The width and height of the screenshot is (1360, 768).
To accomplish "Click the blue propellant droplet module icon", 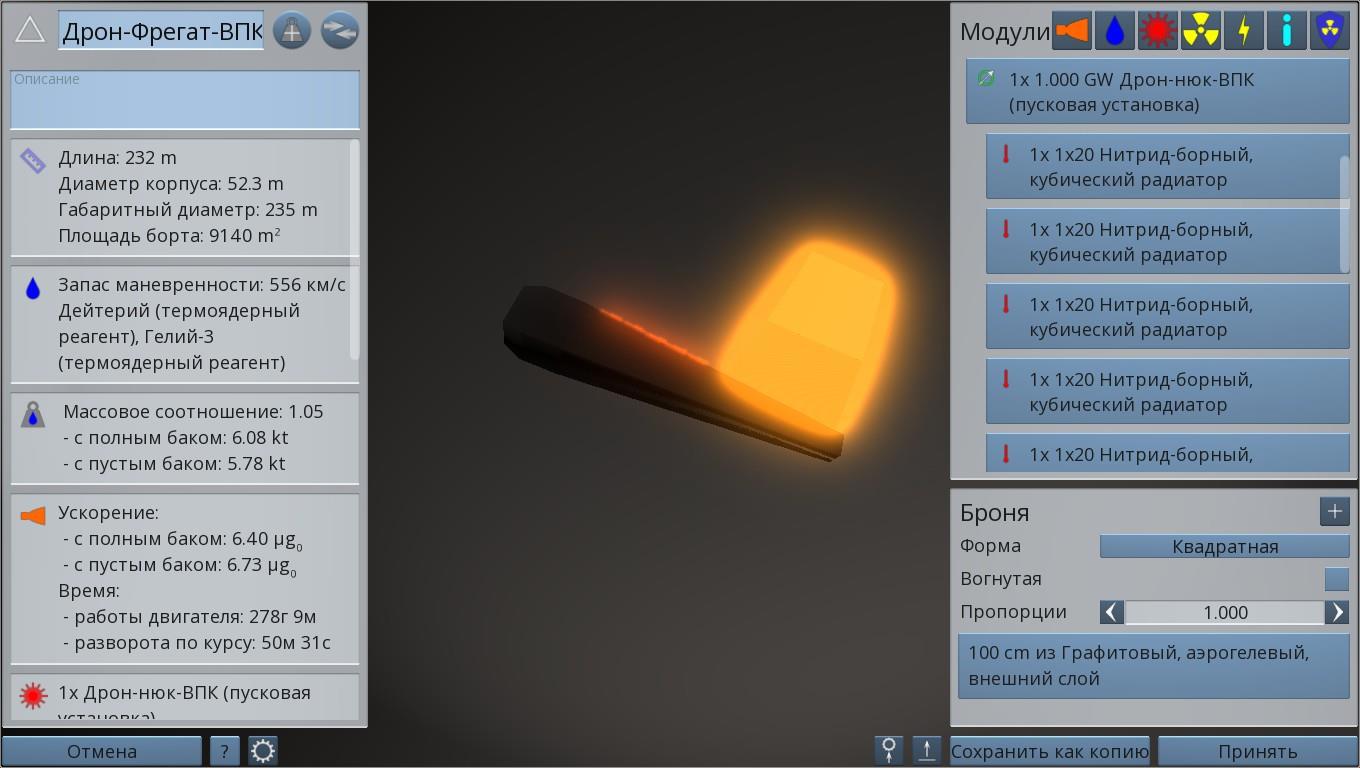I will pyautogui.click(x=1114, y=31).
